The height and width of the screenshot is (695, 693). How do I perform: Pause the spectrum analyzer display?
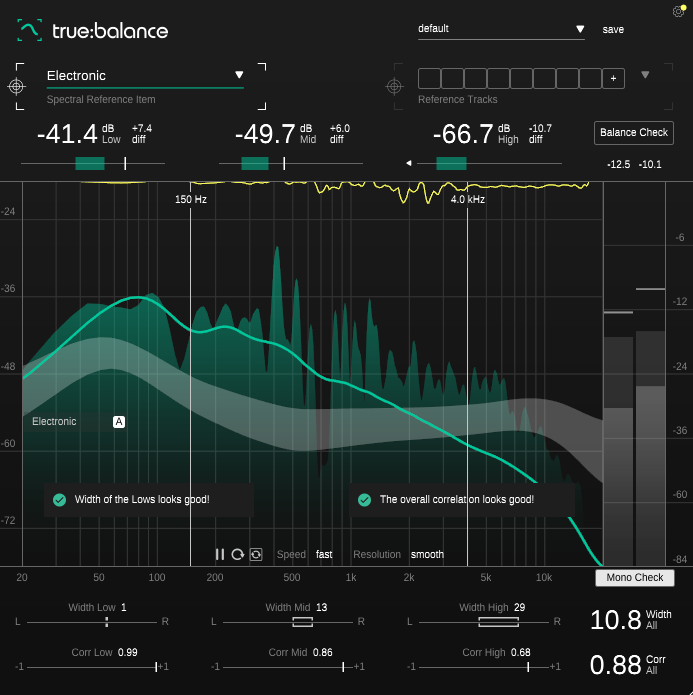(220, 554)
